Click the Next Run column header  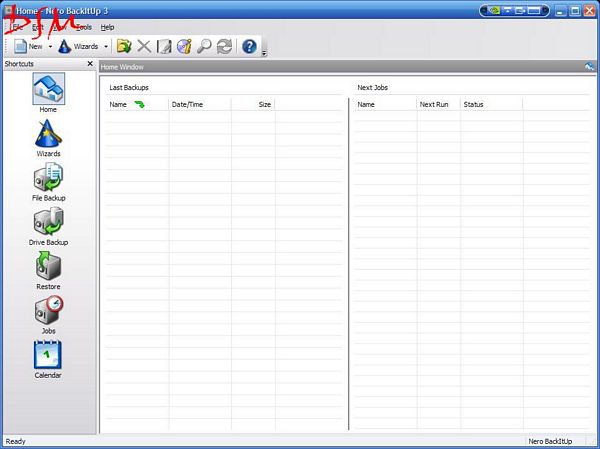pos(433,104)
